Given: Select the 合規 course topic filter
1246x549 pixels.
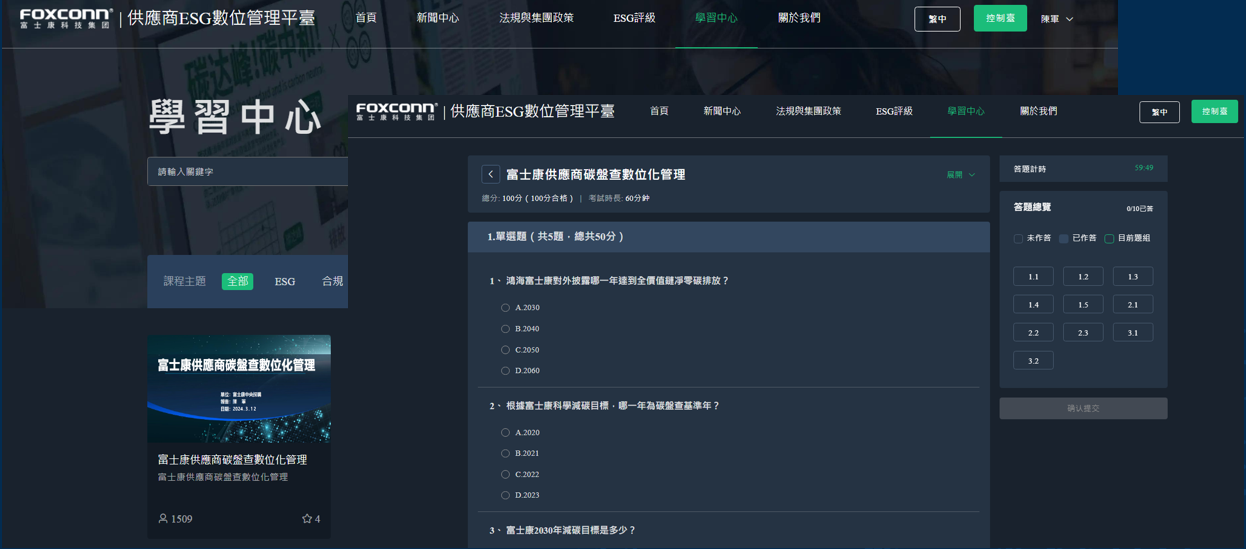Looking at the screenshot, I should pos(333,282).
